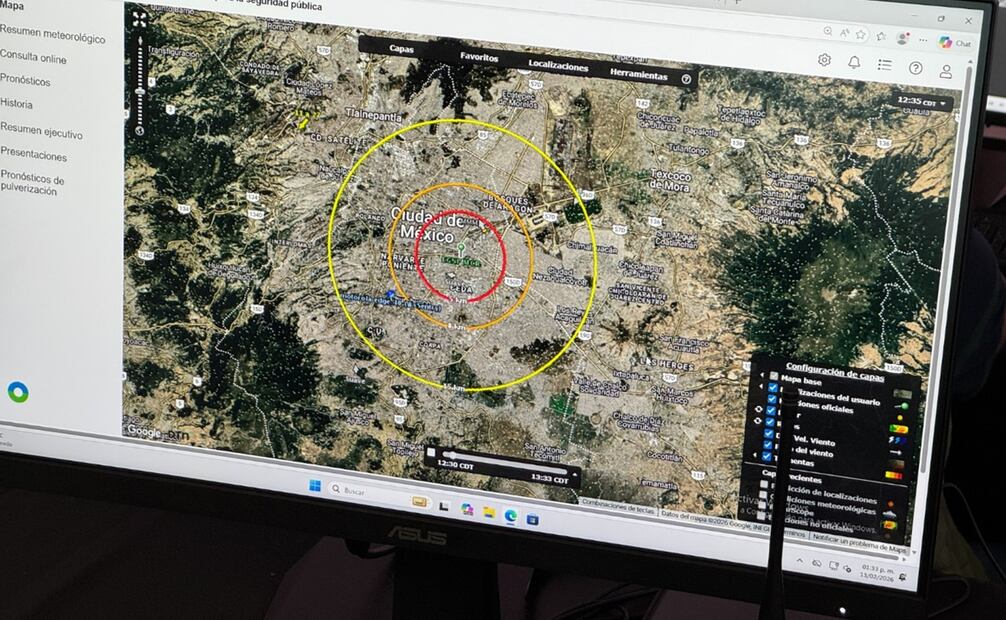Collapse the Mapa base layer group arrow
The width and height of the screenshot is (1006, 620).
tap(759, 376)
